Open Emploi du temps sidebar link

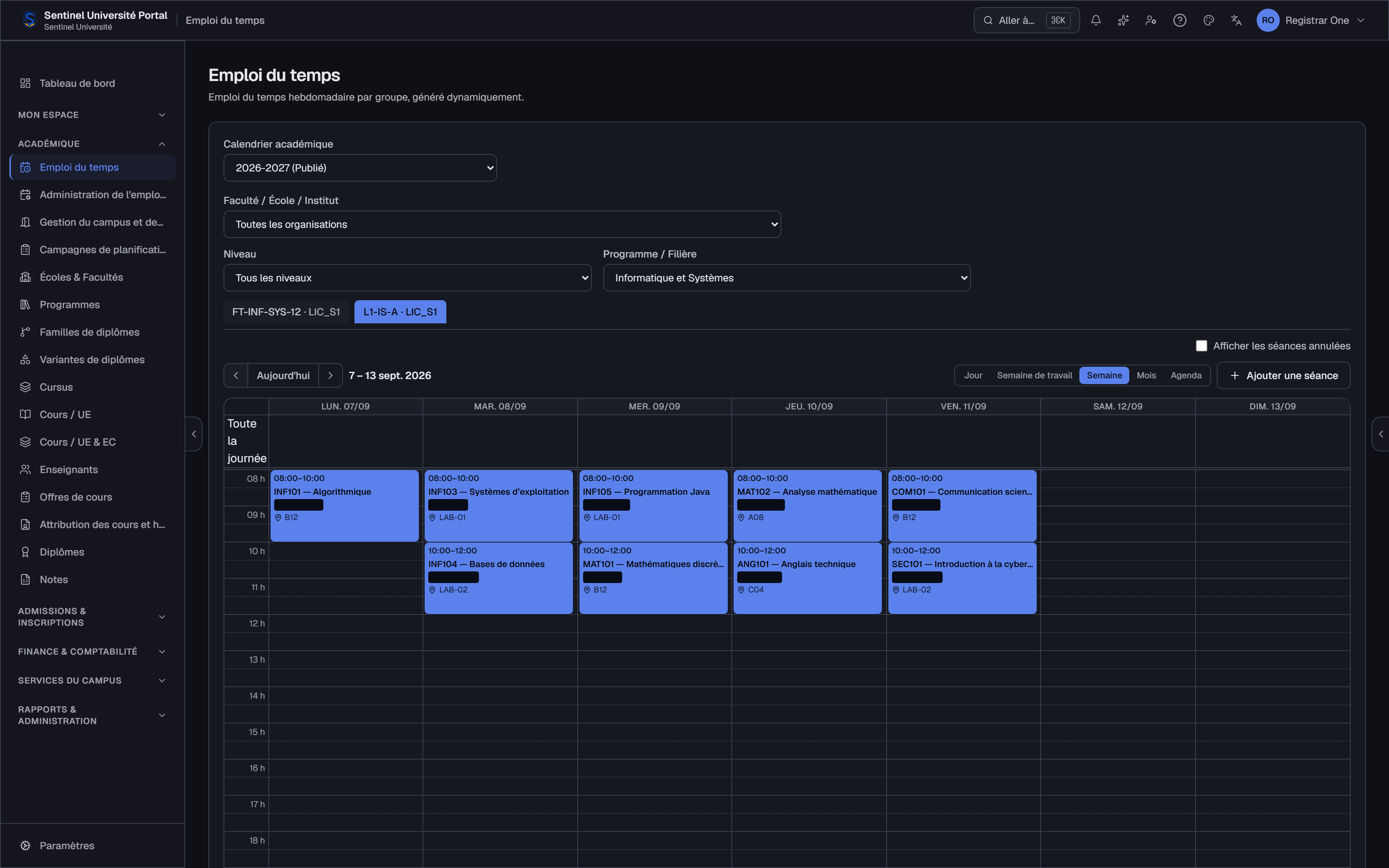[92, 167]
